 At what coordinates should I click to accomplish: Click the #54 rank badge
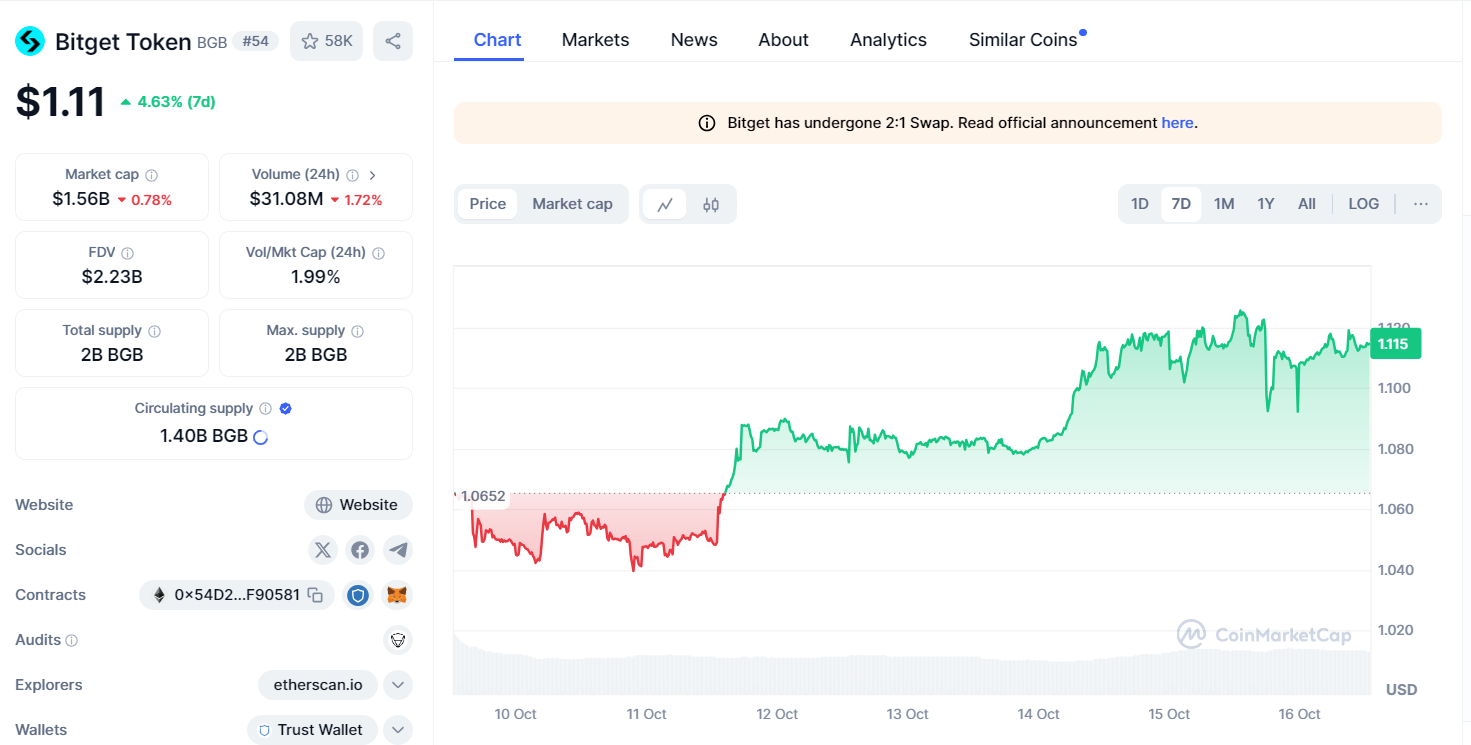pyautogui.click(x=255, y=41)
